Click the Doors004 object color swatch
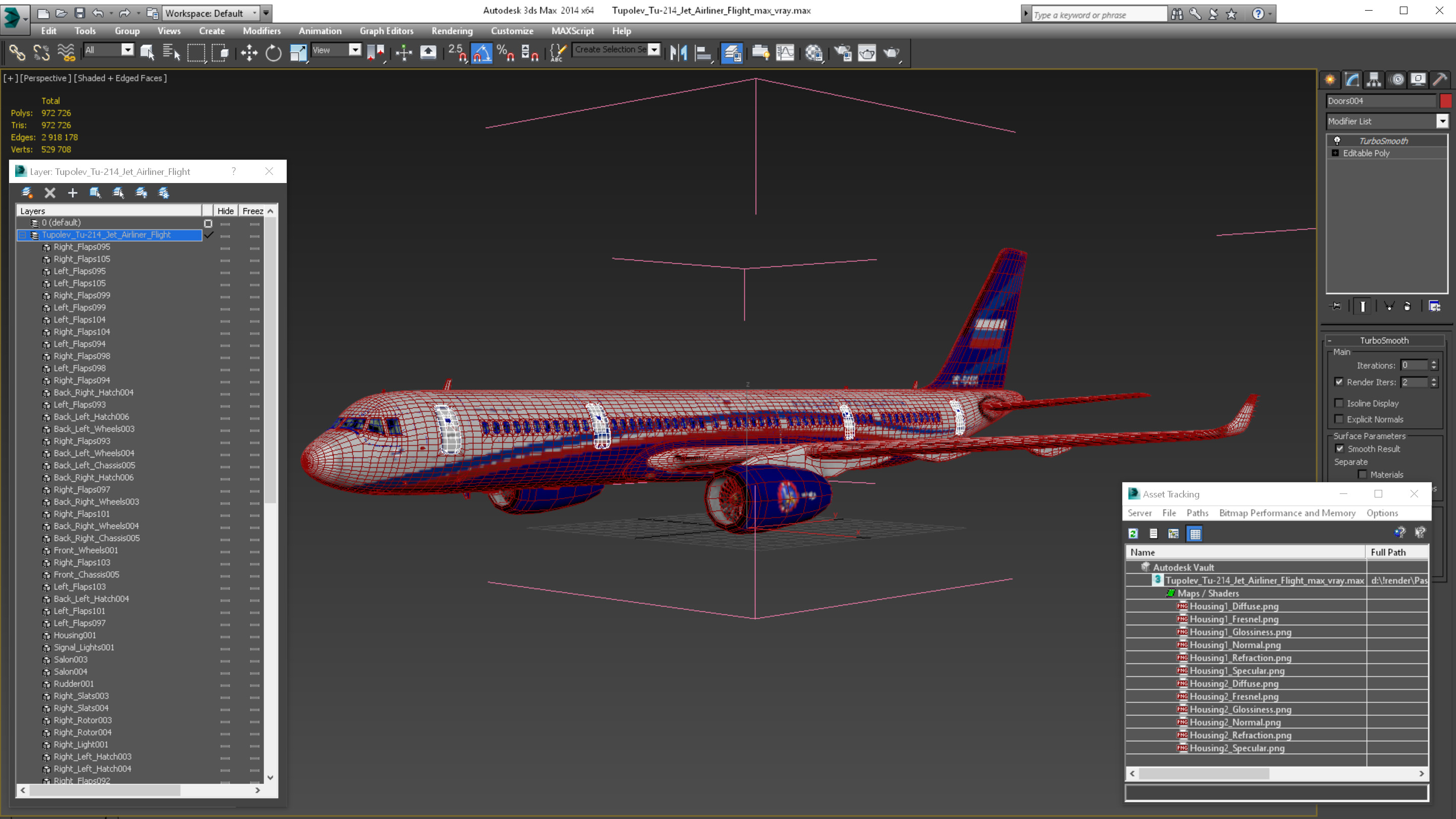Image resolution: width=1456 pixels, height=819 pixels. pos(1445,101)
